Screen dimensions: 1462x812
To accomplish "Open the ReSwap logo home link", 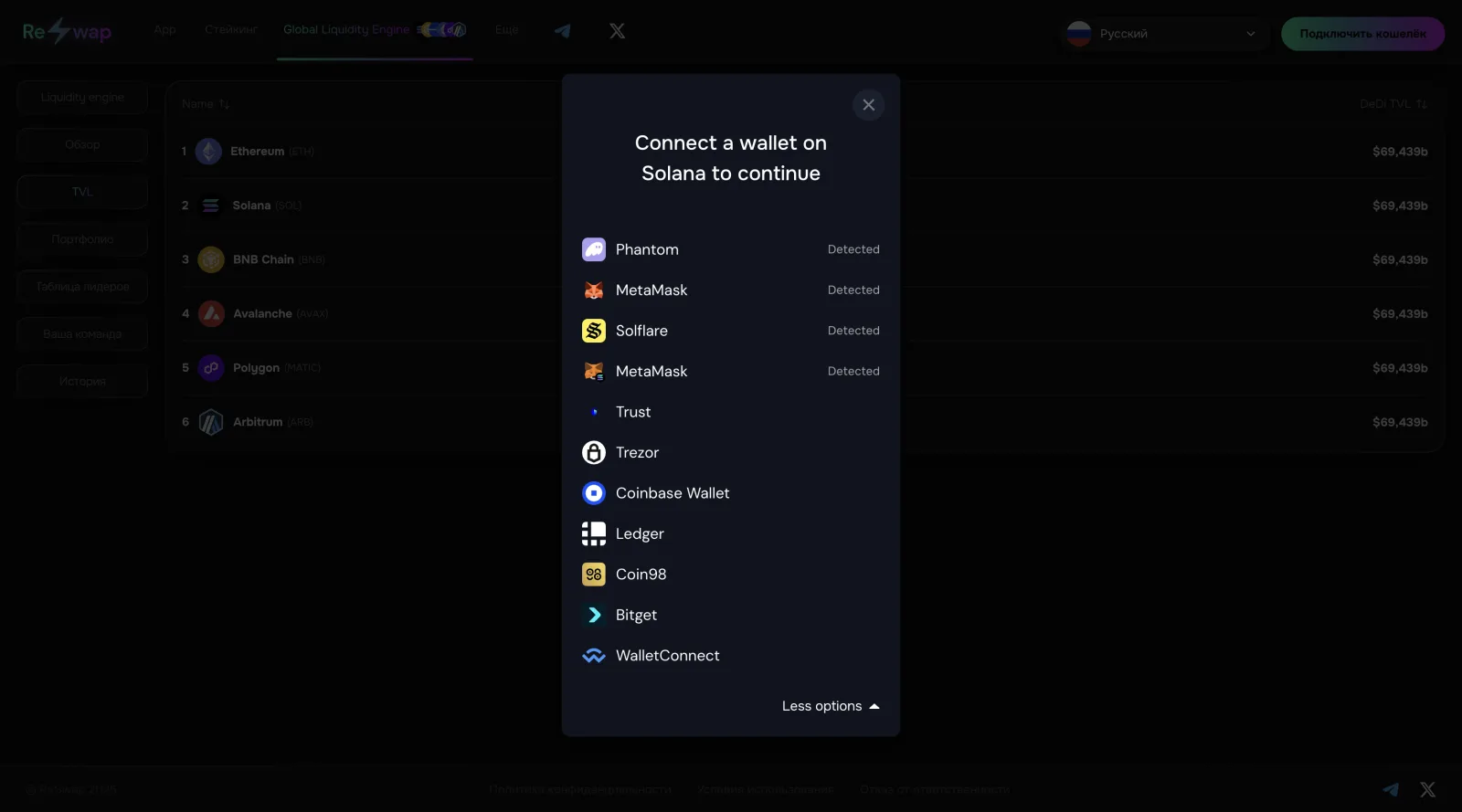I will point(67,32).
